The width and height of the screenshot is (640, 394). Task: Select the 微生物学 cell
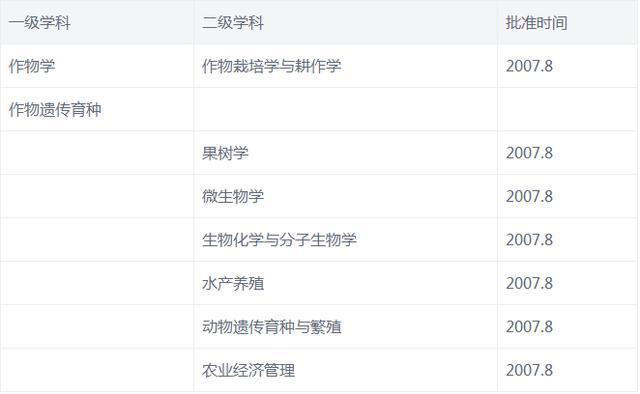(x=346, y=196)
